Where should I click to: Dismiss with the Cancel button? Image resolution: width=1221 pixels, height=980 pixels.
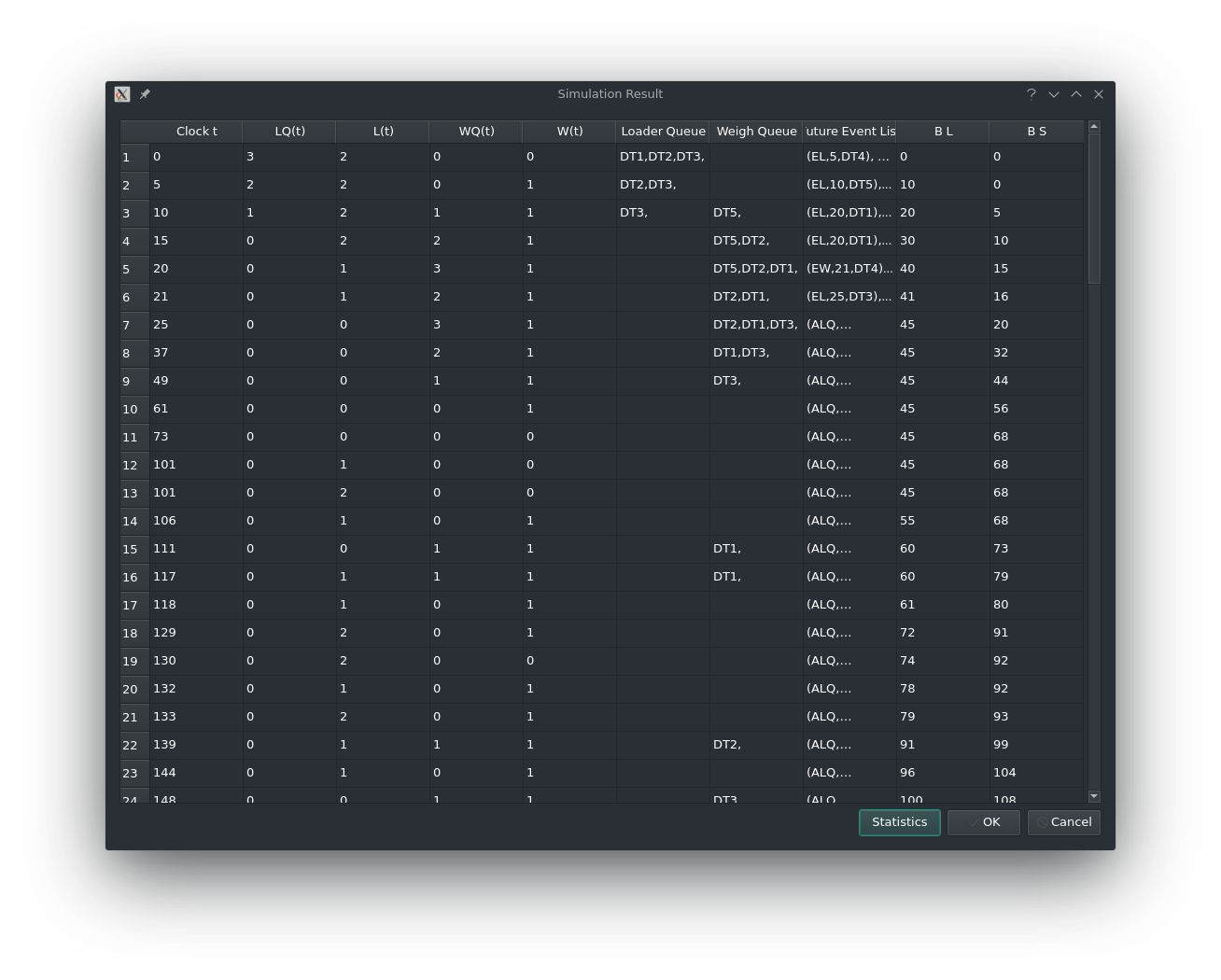1063,822
